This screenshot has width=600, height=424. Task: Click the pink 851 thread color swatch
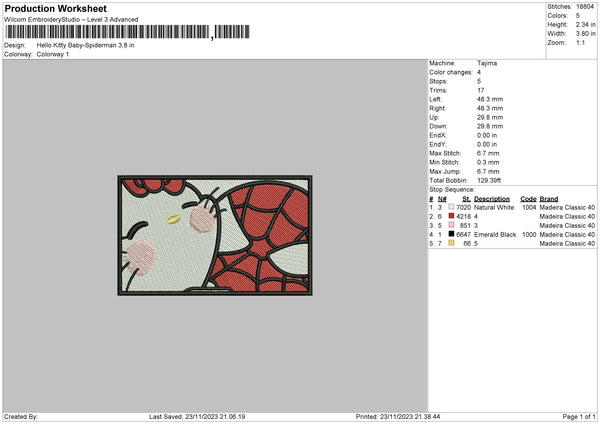(x=451, y=225)
